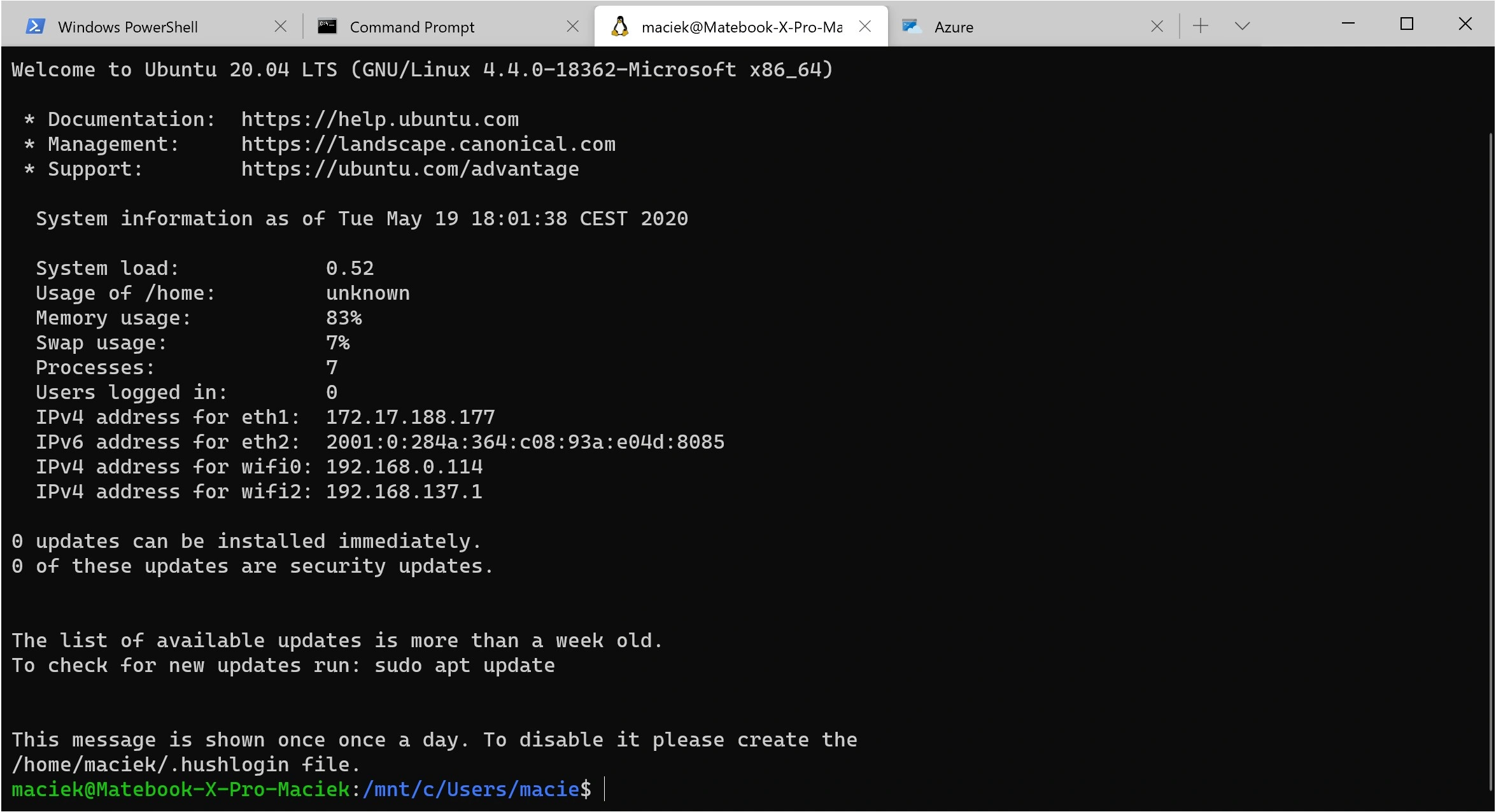Close the maciek@Matebook Ubuntu tab
Screen dimensions: 1496x812
click(864, 26)
